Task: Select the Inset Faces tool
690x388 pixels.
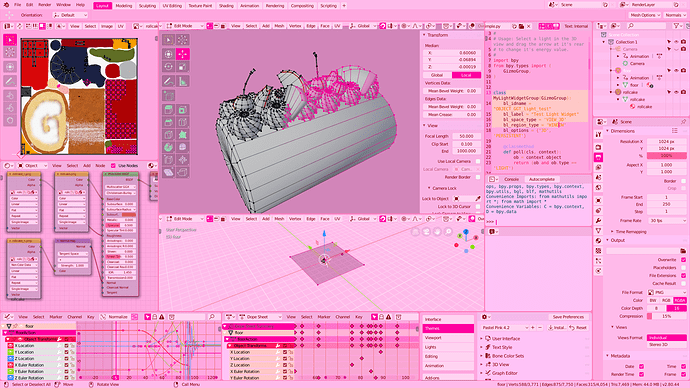Action: [x=182, y=109]
